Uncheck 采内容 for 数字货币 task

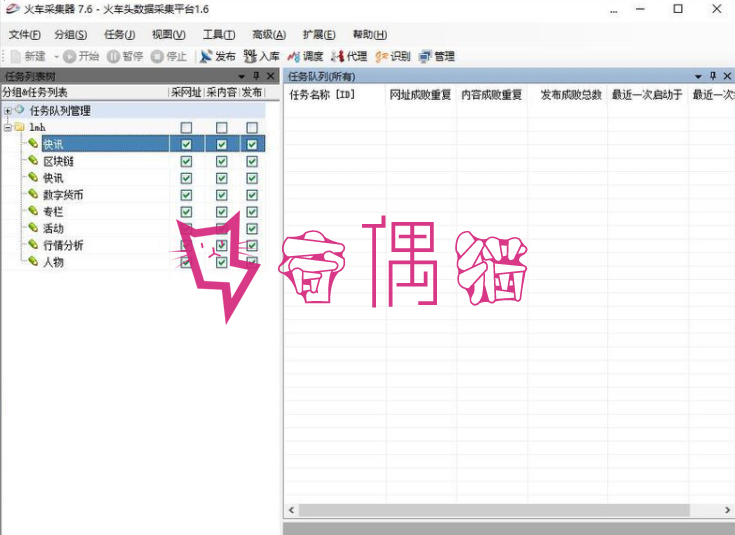(x=222, y=195)
